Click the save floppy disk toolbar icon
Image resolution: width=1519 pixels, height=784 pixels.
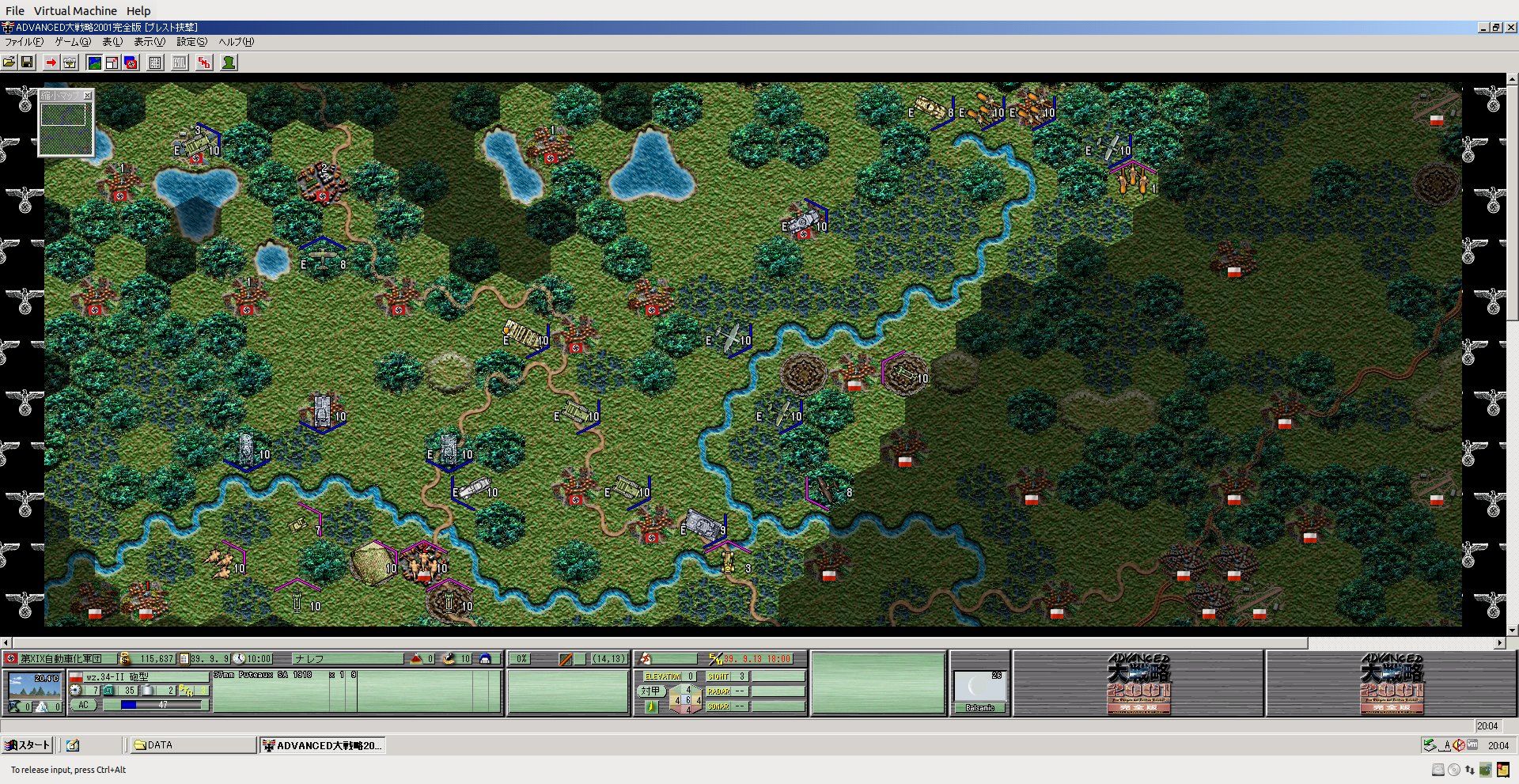pos(27,62)
